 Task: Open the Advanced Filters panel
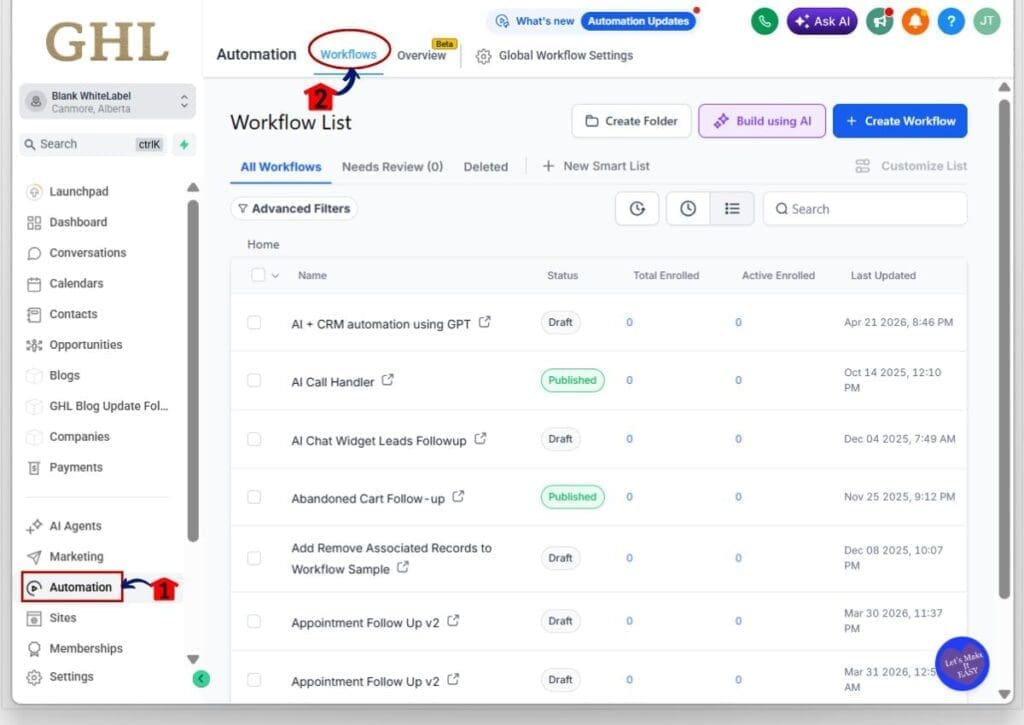[x=294, y=209]
